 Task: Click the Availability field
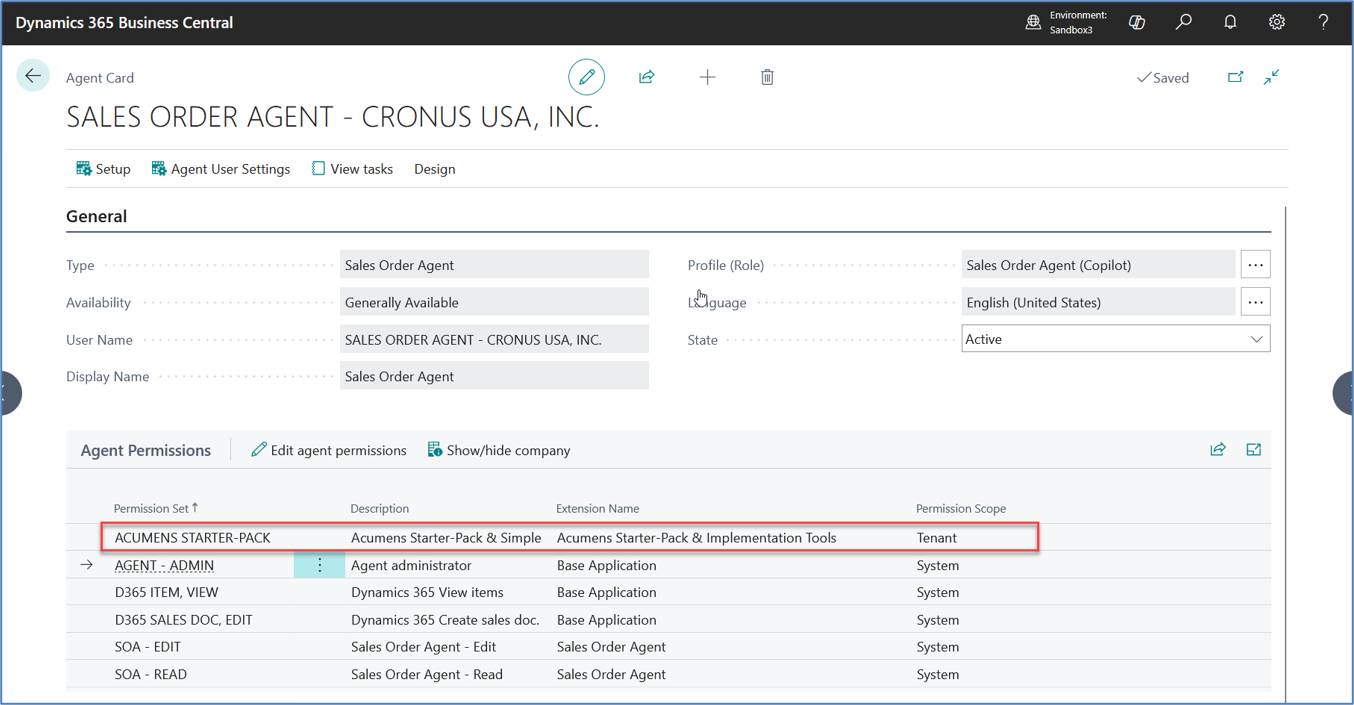pos(494,302)
